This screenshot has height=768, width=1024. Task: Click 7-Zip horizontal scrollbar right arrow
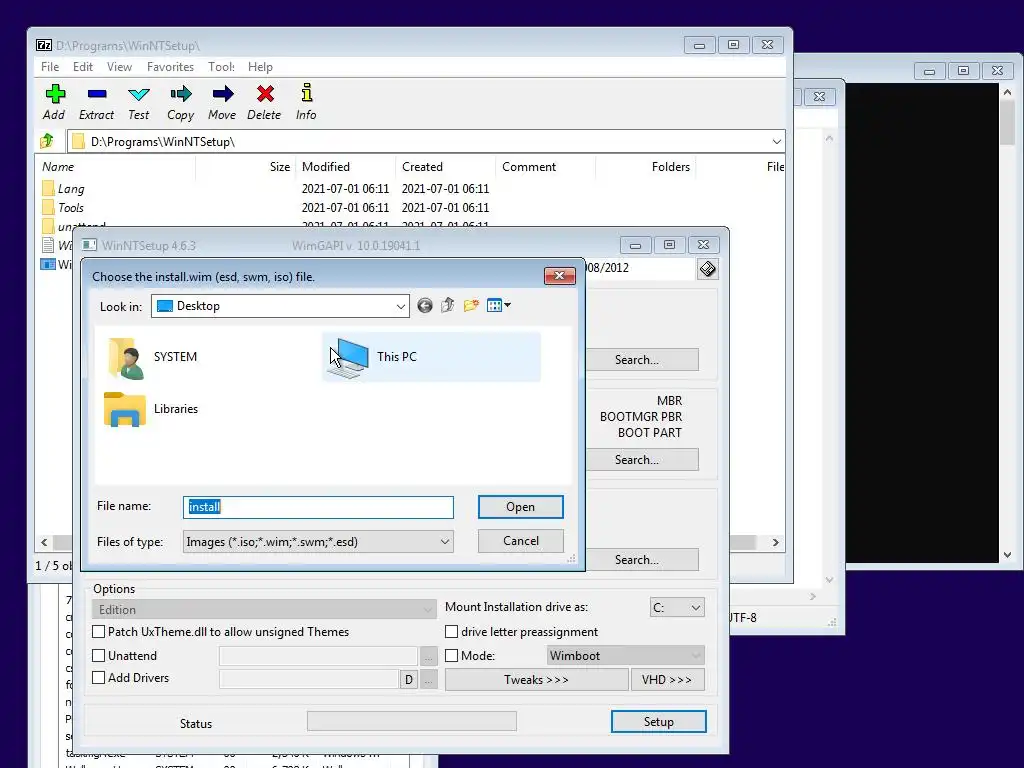[775, 542]
